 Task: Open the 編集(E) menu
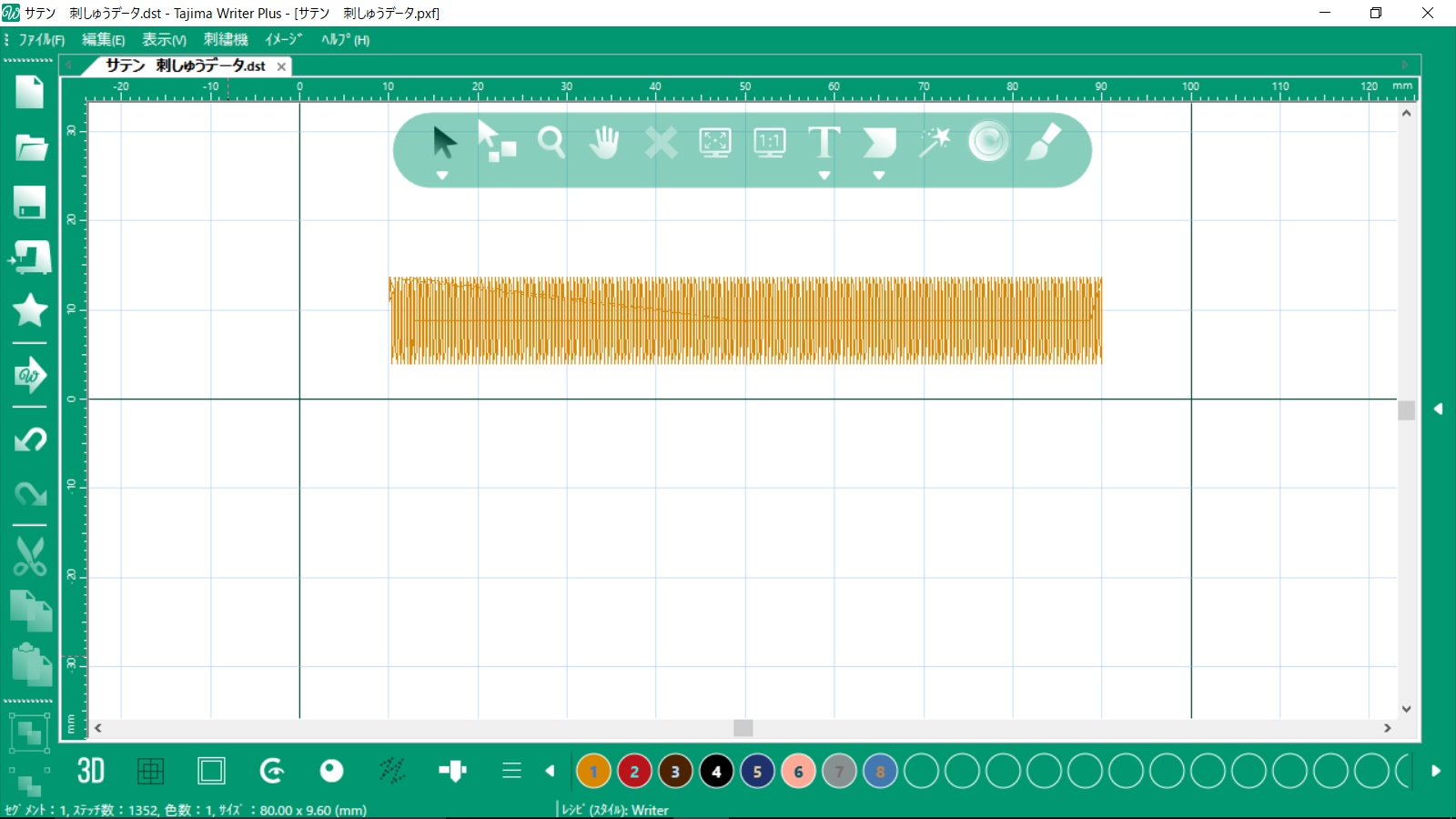click(103, 40)
